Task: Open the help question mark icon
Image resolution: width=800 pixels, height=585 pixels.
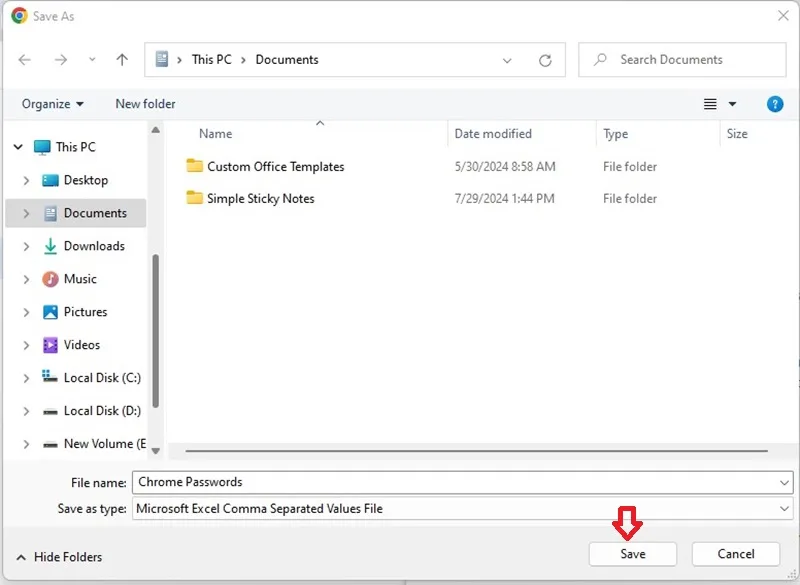Action: tap(774, 104)
